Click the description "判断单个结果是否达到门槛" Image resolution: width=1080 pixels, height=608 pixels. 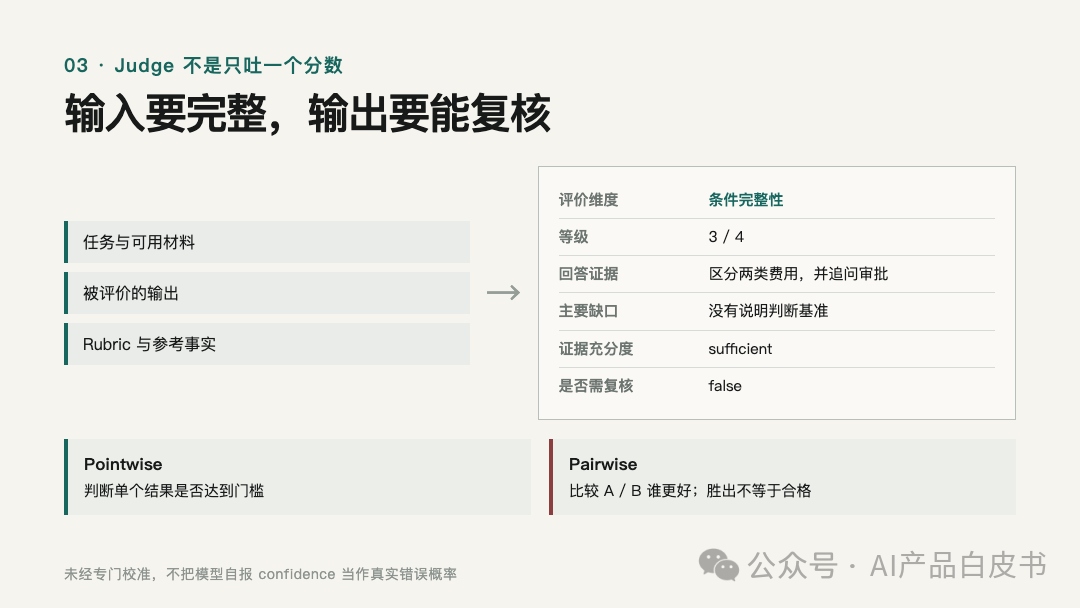tap(174, 490)
